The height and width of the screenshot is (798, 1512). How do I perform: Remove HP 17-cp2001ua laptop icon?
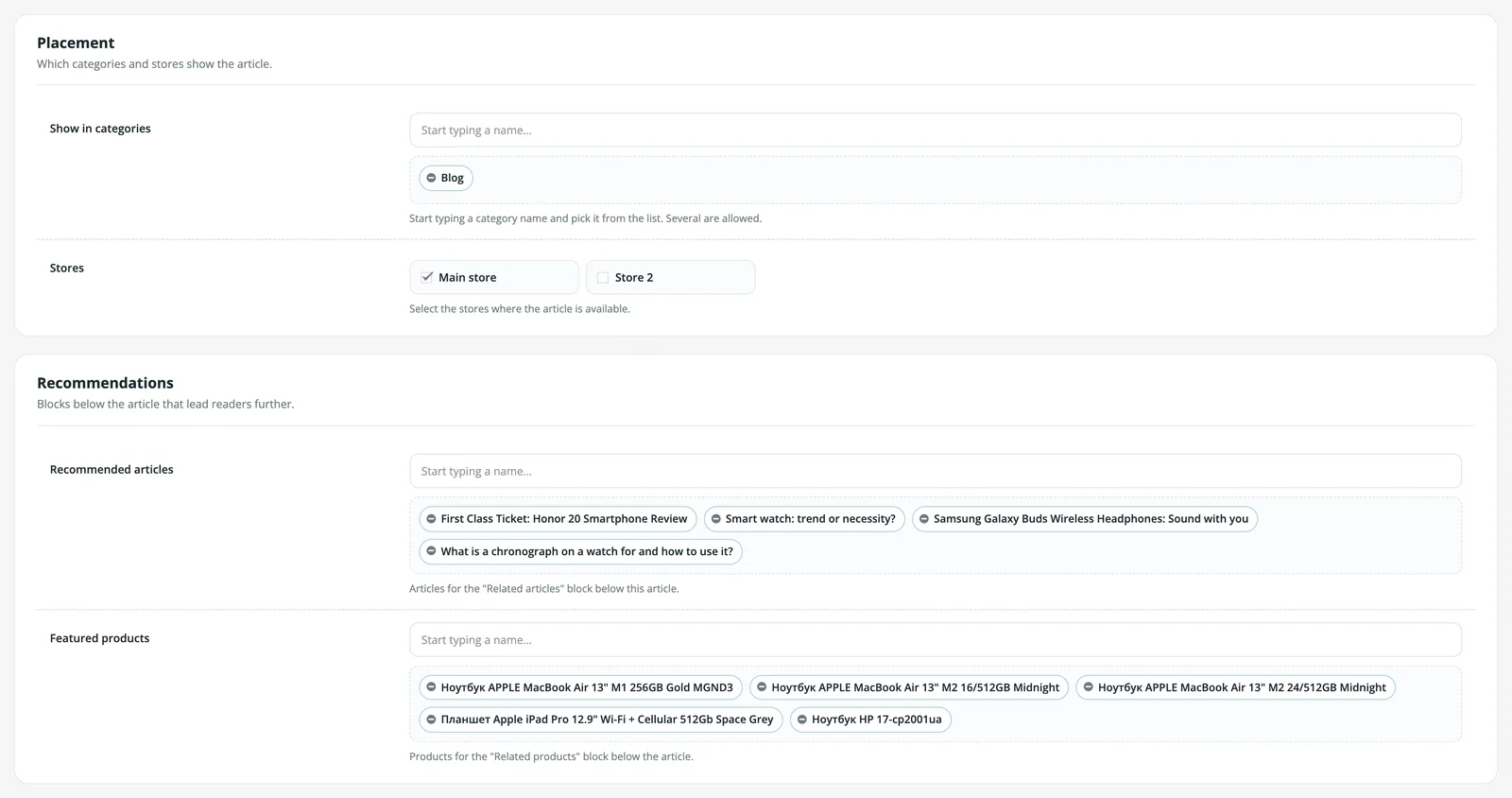[802, 720]
